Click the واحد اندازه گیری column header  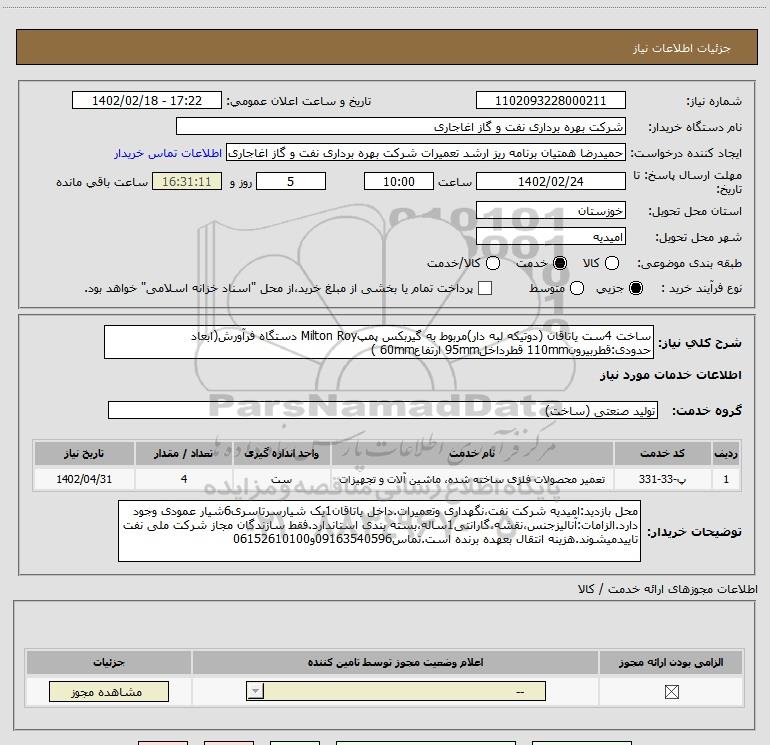[281, 453]
